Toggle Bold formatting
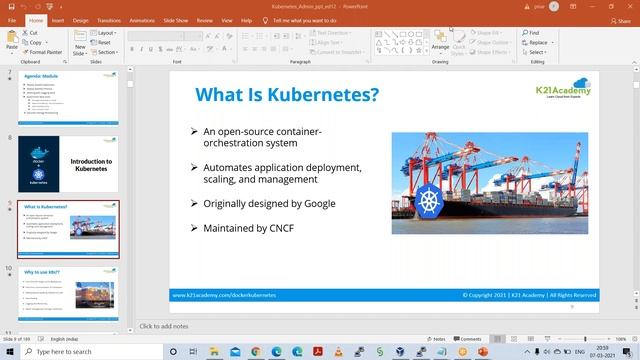Image resolution: width=640 pixels, height=360 pixels. (x=132, y=49)
